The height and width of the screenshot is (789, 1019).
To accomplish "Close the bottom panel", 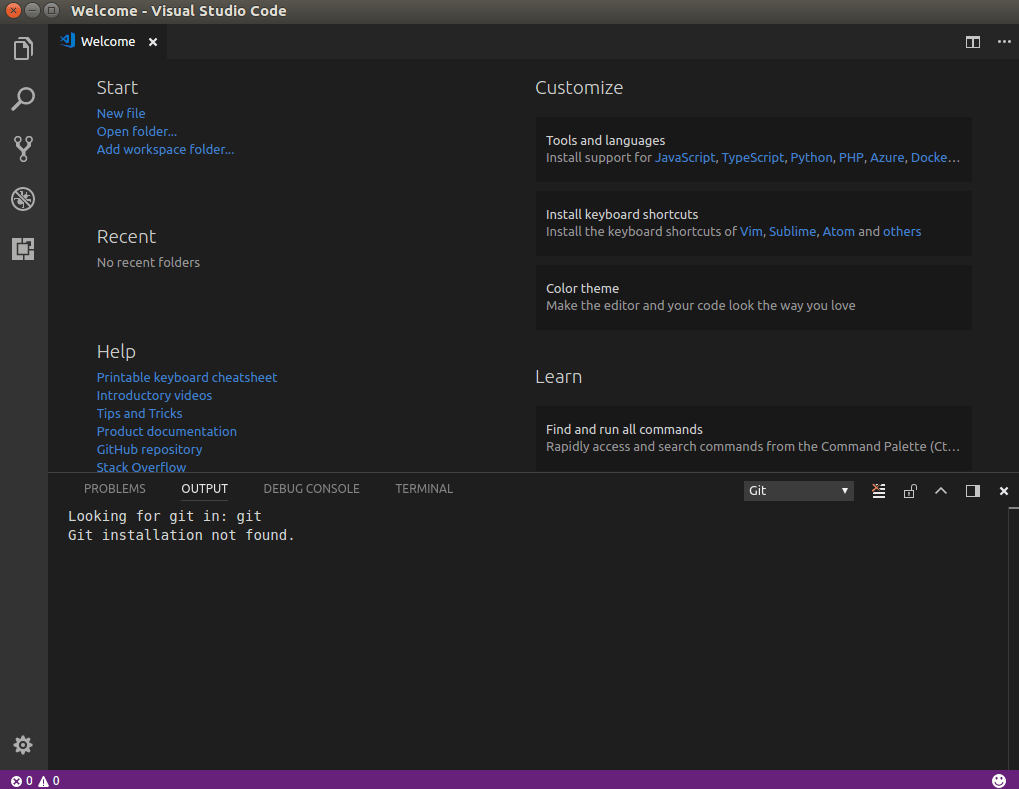I will (1003, 491).
